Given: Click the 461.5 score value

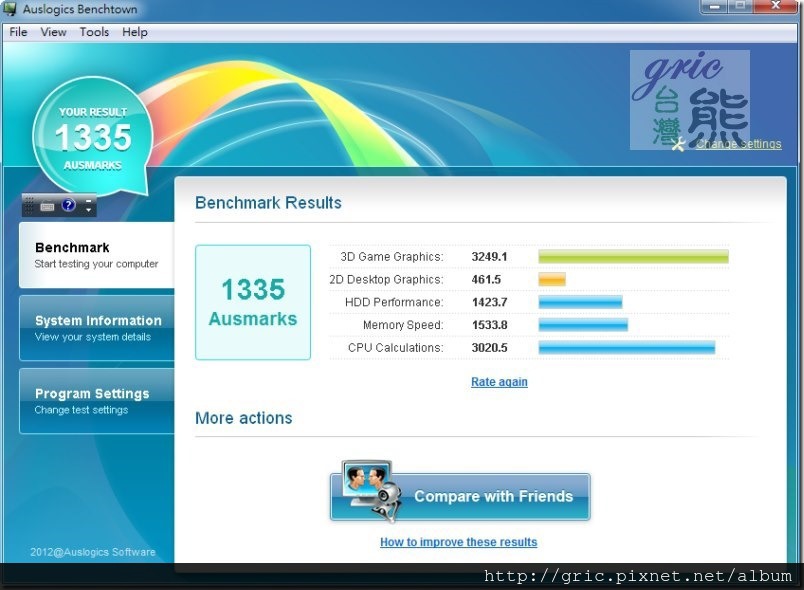Looking at the screenshot, I should [486, 279].
